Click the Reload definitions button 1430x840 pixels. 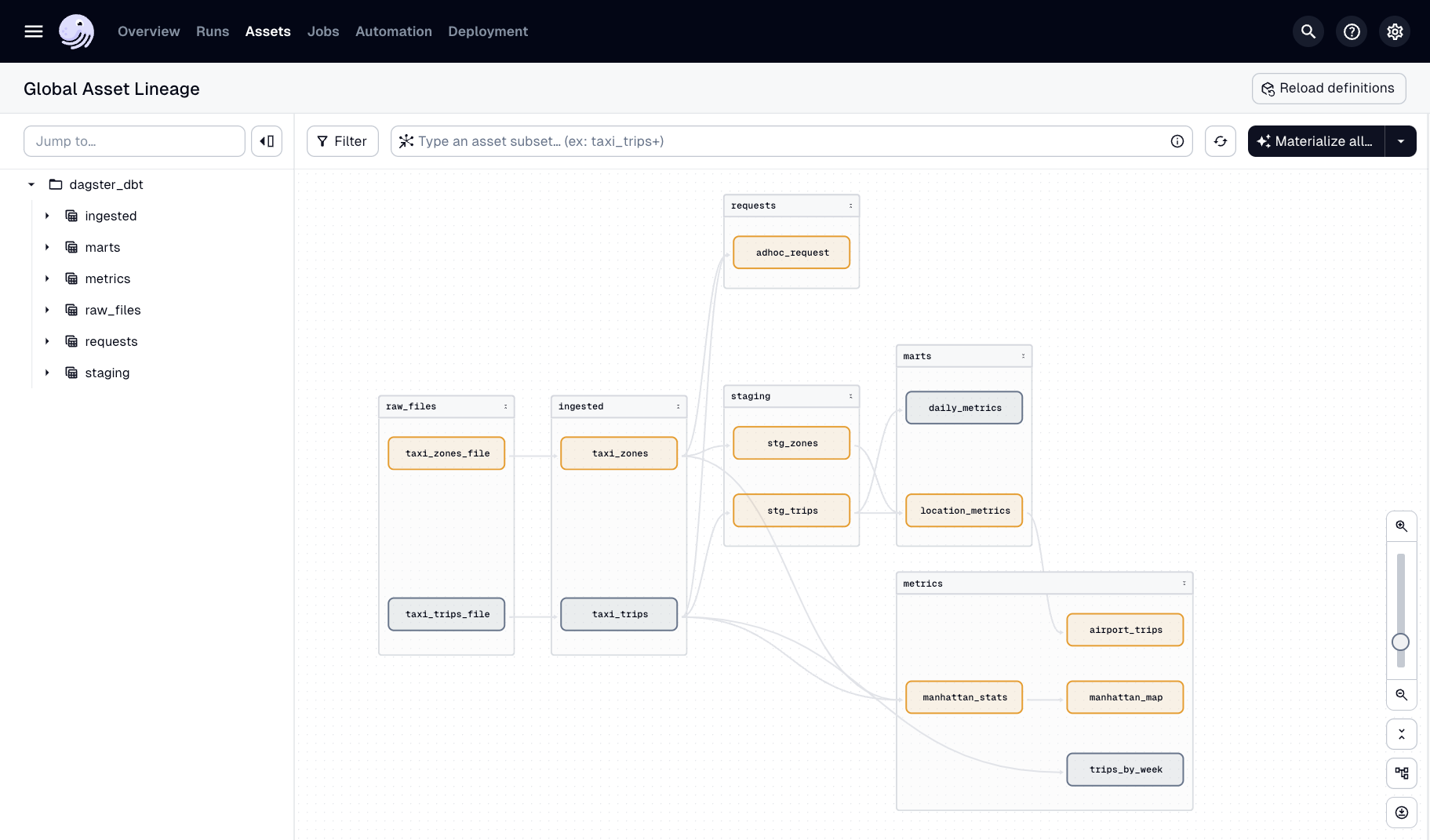(x=1328, y=88)
